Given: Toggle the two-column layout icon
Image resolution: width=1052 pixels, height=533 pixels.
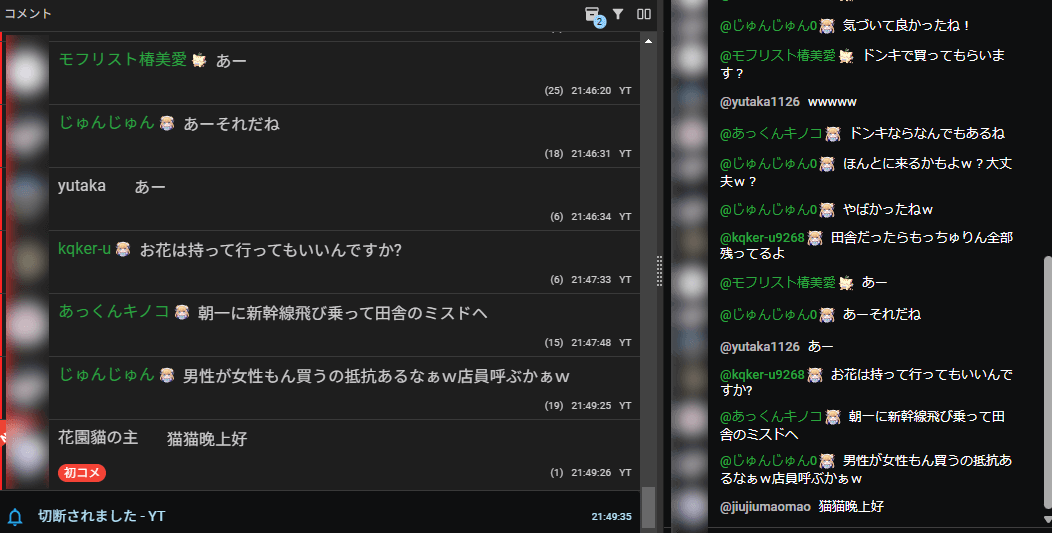Looking at the screenshot, I should coord(644,13).
